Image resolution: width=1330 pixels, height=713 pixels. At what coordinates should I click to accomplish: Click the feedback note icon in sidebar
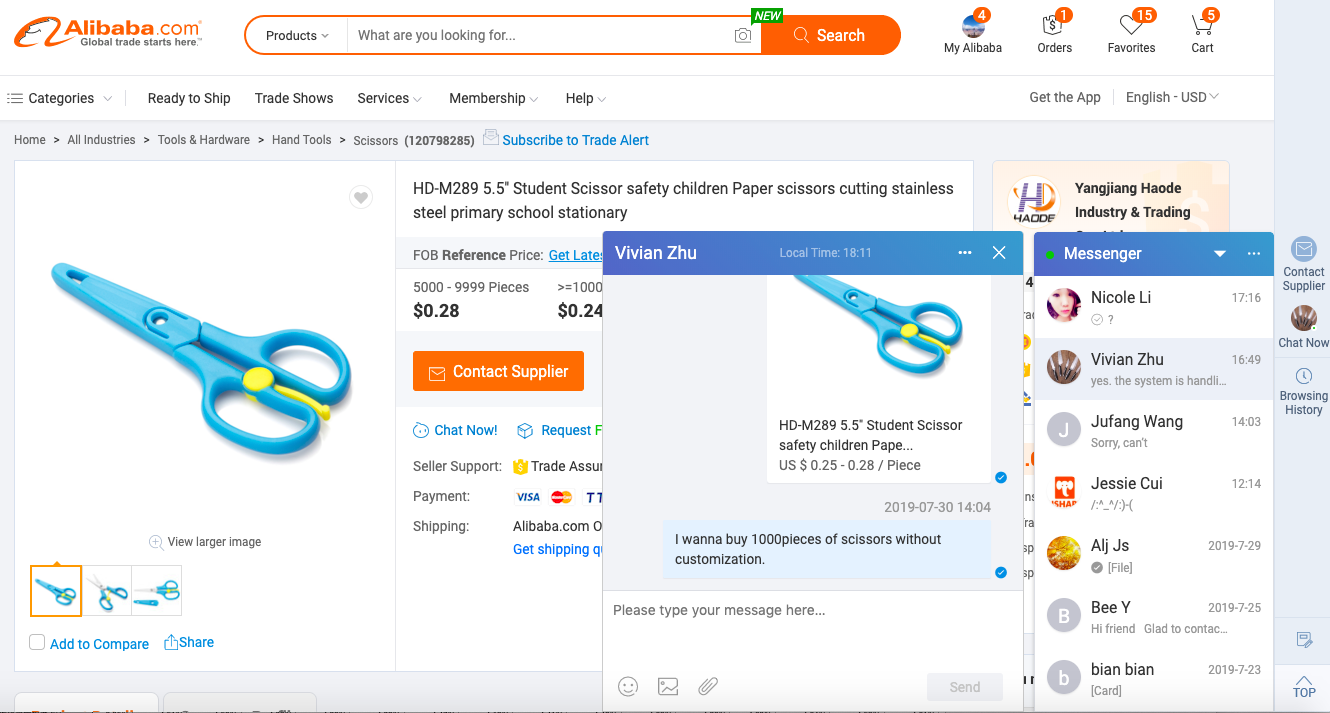1303,640
